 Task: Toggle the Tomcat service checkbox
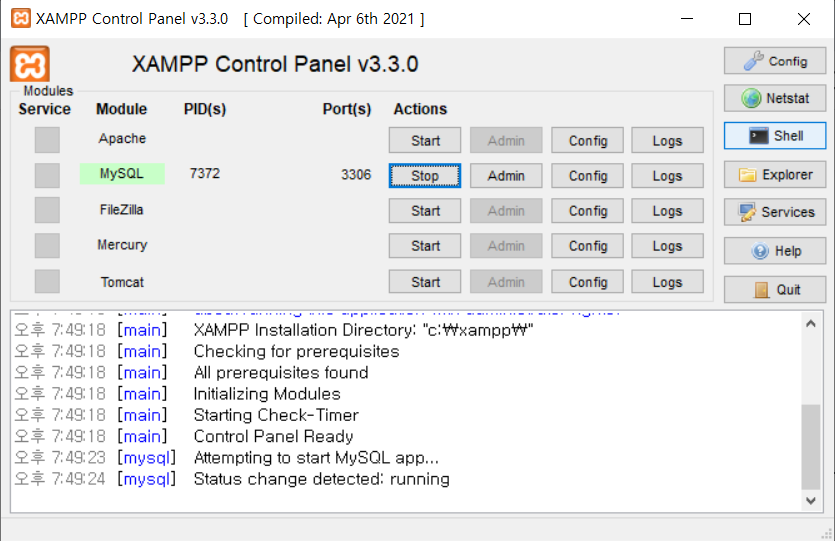(47, 281)
